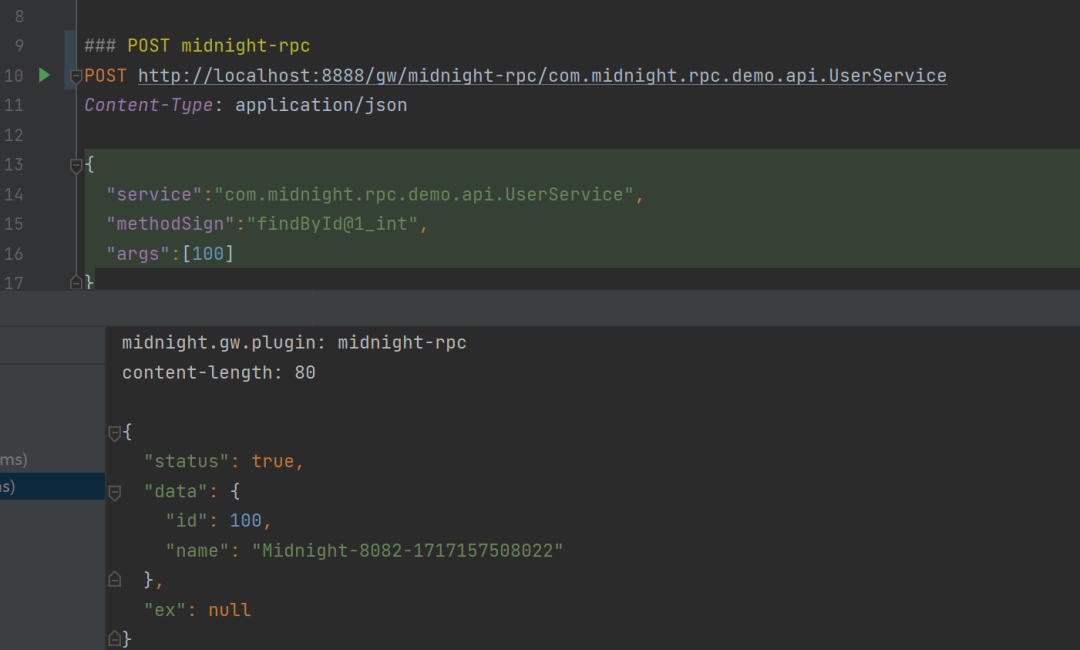Image resolution: width=1080 pixels, height=650 pixels.
Task: Click the "com.midnight.rpc.demo.api.UserService" value in the body
Action: (x=424, y=195)
